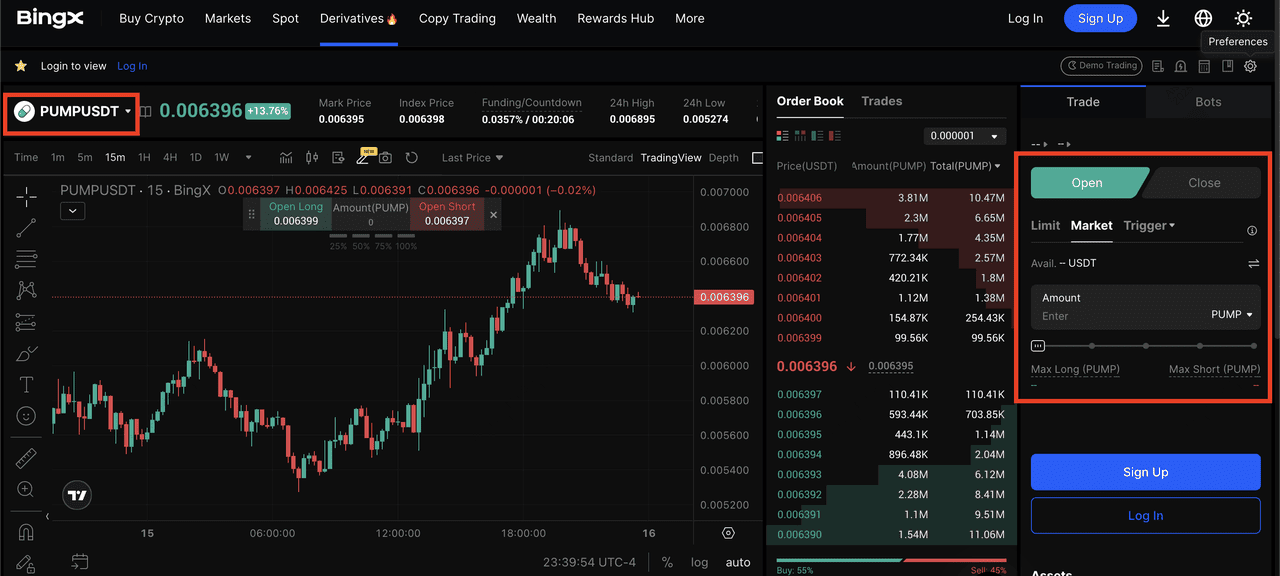Screen dimensions: 1280x576
Task: Show buy orders only view icon
Action: point(818,135)
